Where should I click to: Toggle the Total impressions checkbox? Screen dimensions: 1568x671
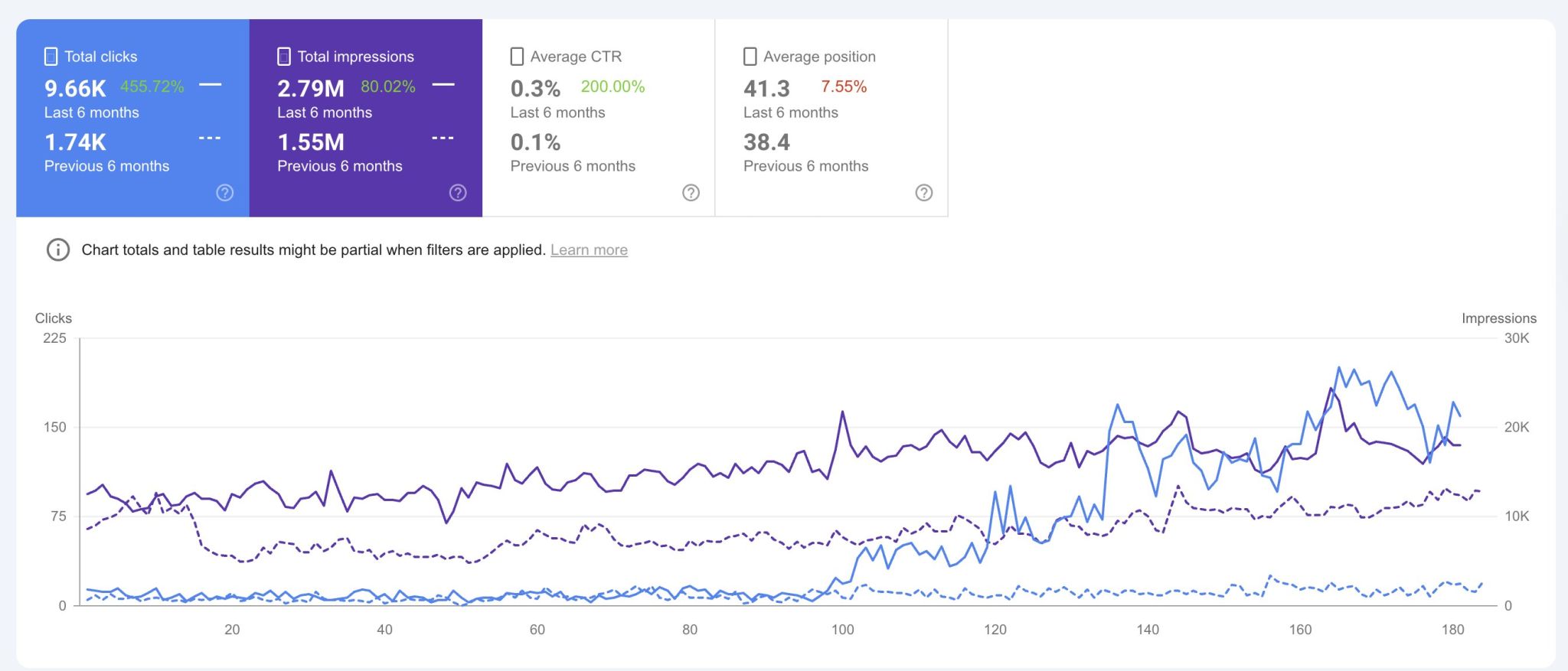(x=284, y=57)
